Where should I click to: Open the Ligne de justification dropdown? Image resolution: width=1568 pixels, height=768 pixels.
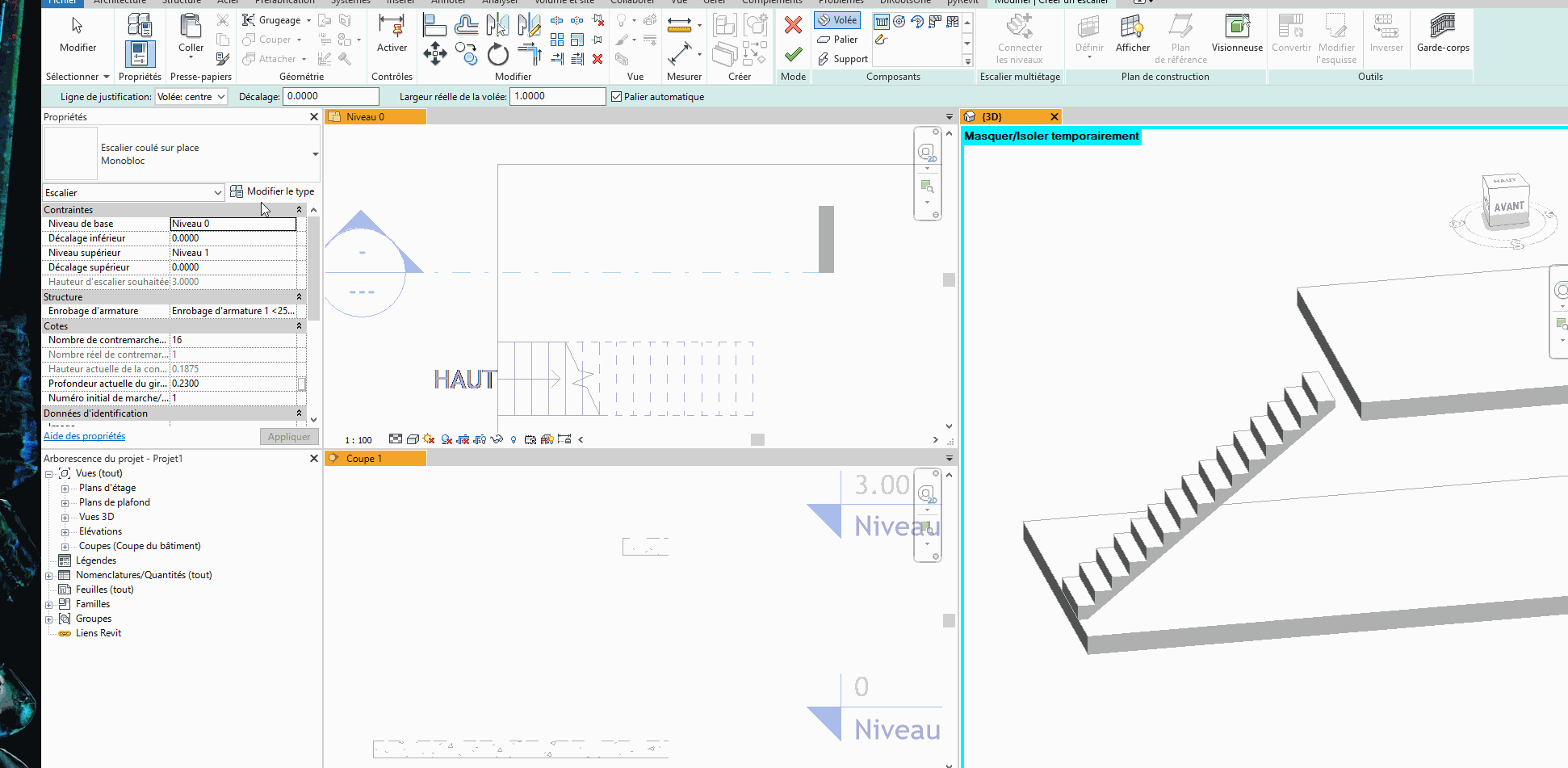click(x=191, y=97)
